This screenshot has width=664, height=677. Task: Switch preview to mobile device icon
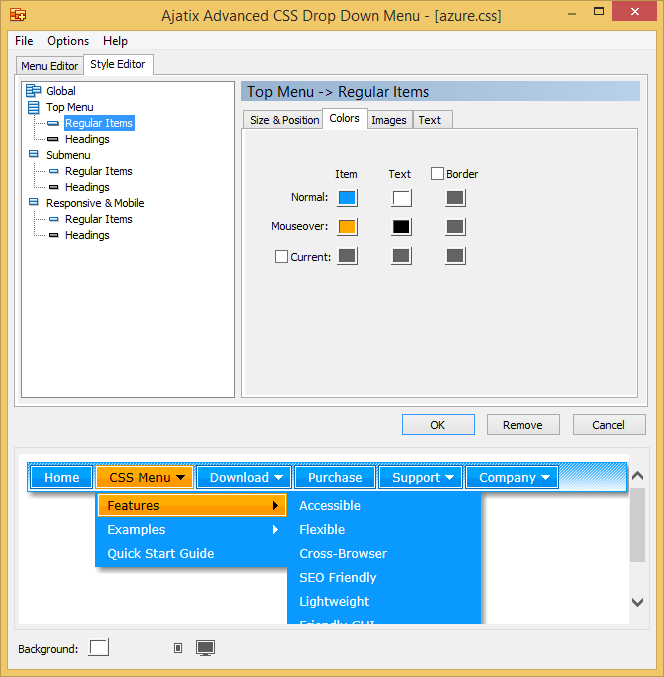click(178, 648)
